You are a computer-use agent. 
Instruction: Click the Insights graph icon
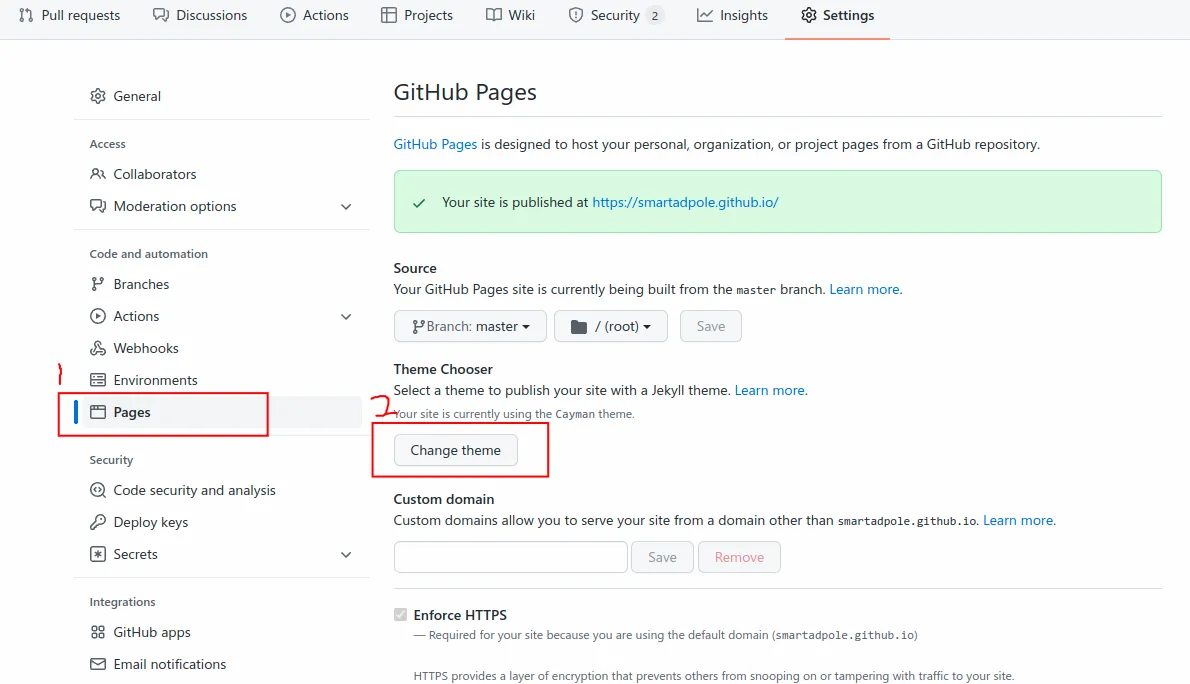[x=704, y=15]
